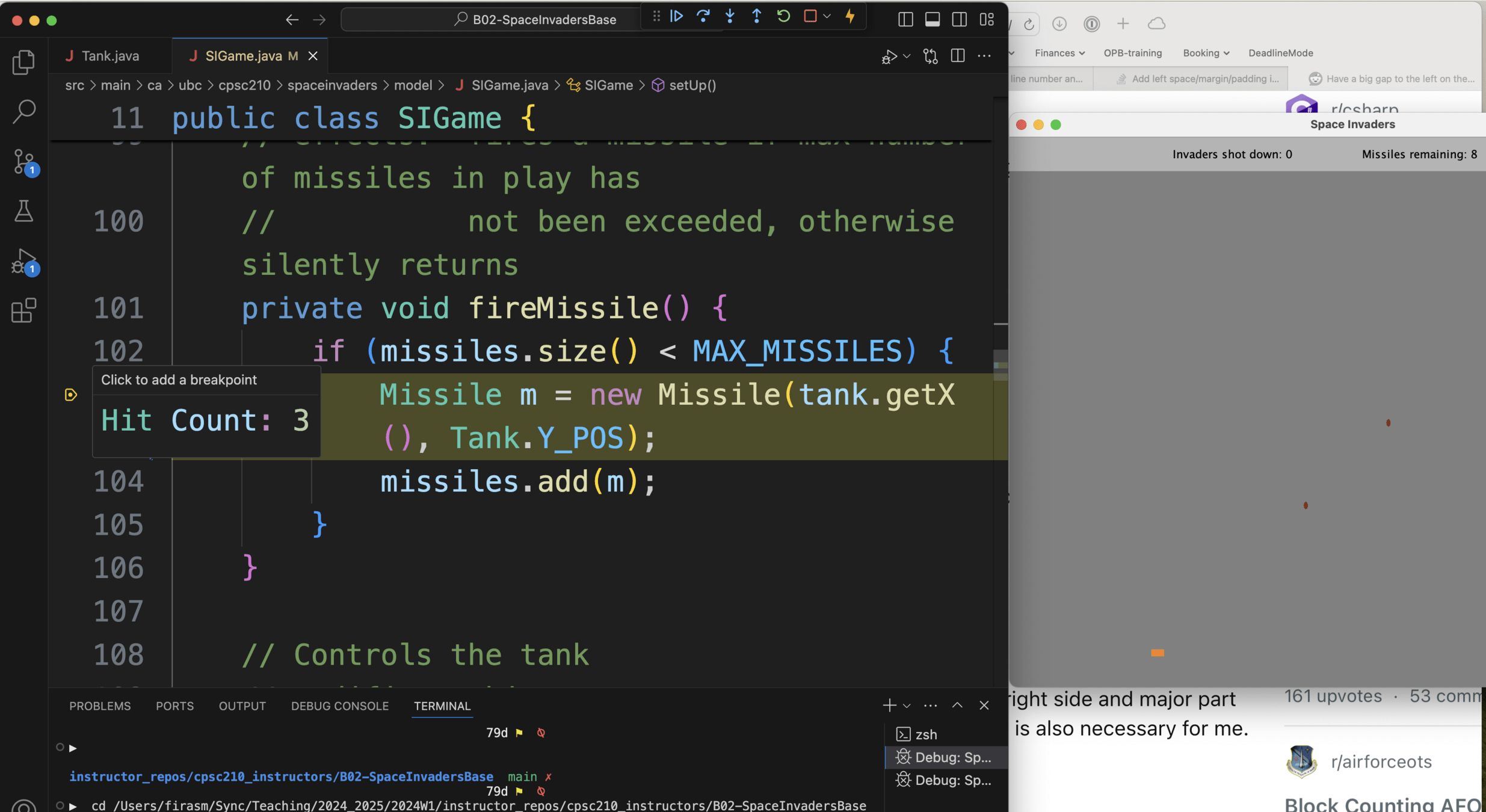This screenshot has width=1486, height=812.
Task: Open the Testing flask icon
Action: [x=23, y=211]
